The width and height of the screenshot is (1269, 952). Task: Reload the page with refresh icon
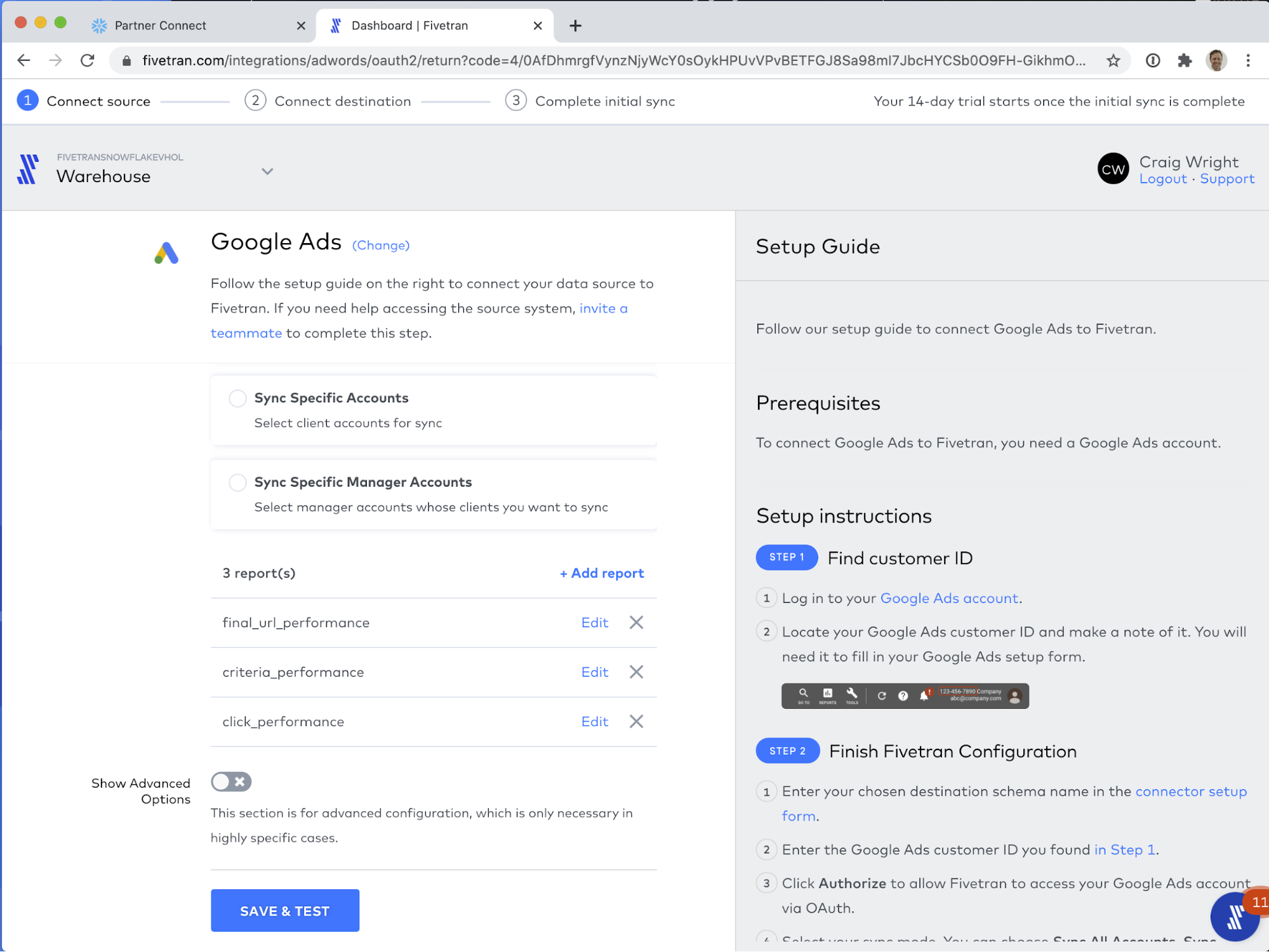tap(88, 61)
